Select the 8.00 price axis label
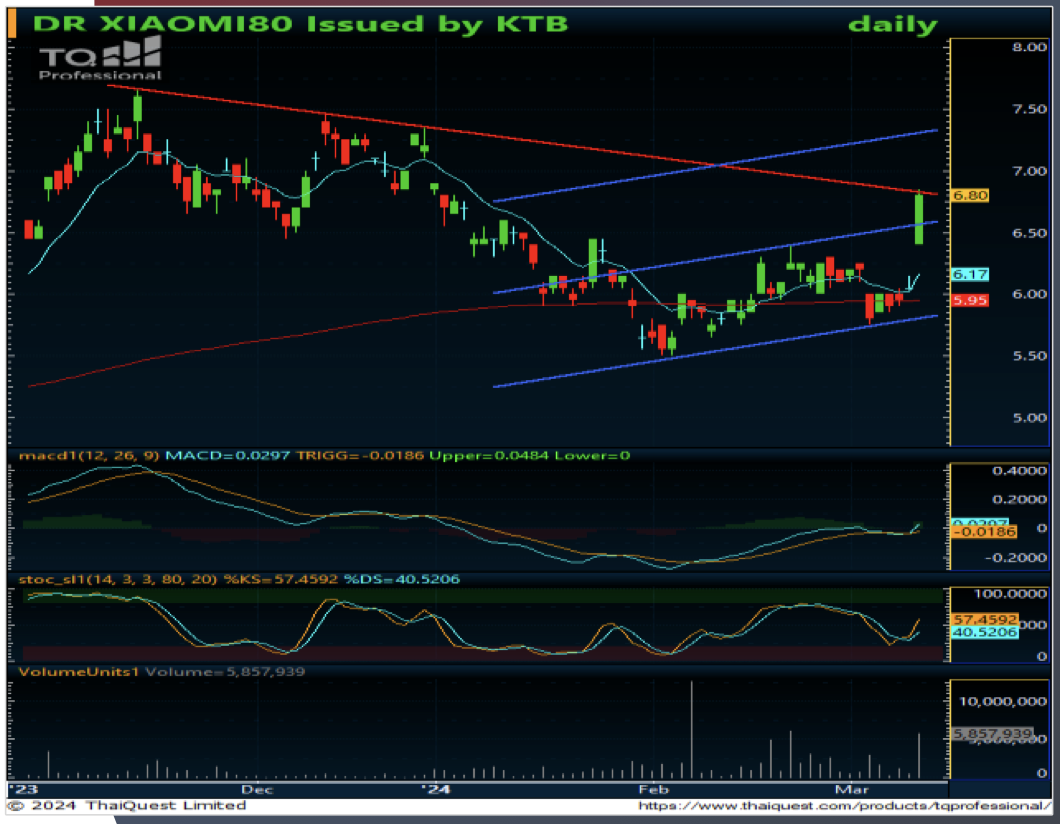The image size is (1060, 824). 1029,47
